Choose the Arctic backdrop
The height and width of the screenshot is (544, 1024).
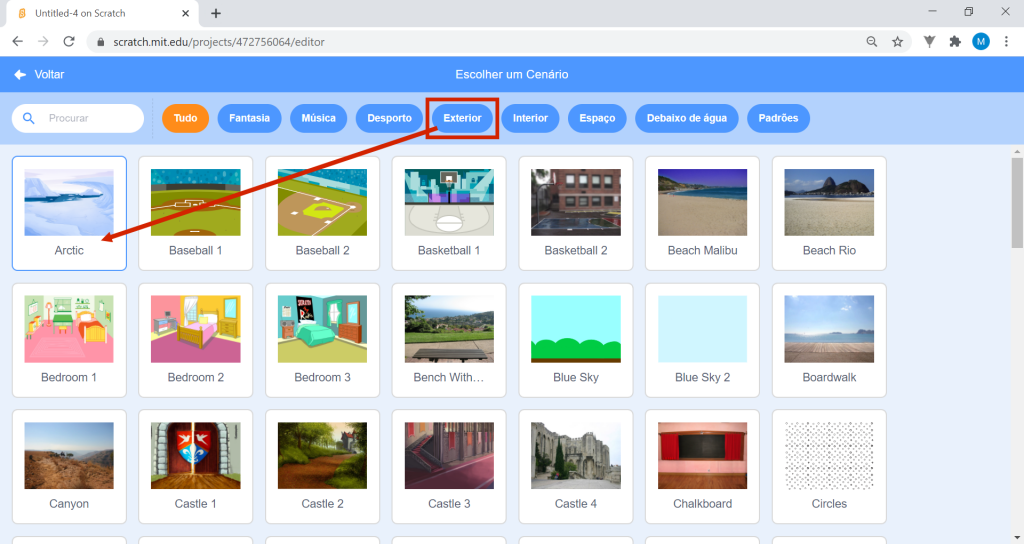tap(69, 213)
